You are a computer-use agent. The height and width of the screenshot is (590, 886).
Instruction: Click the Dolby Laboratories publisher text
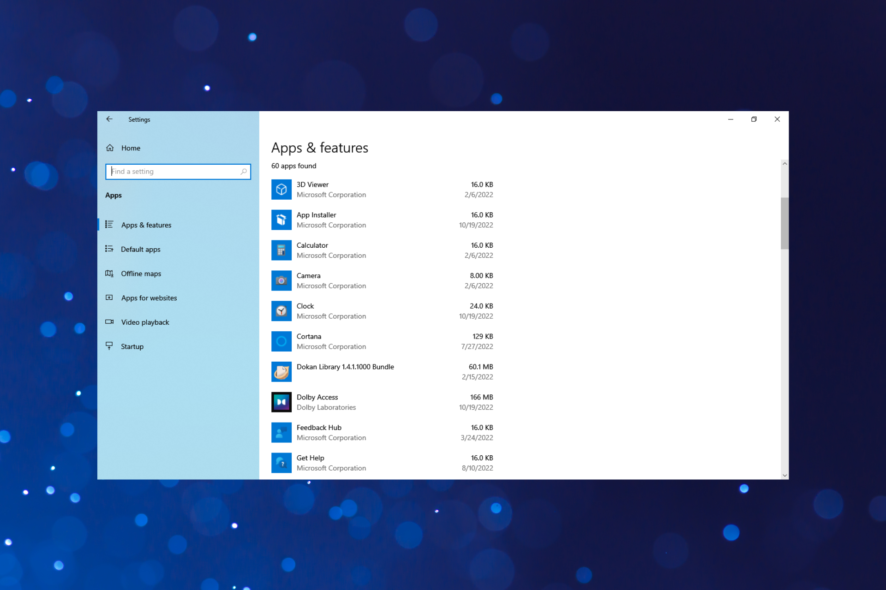pos(326,407)
